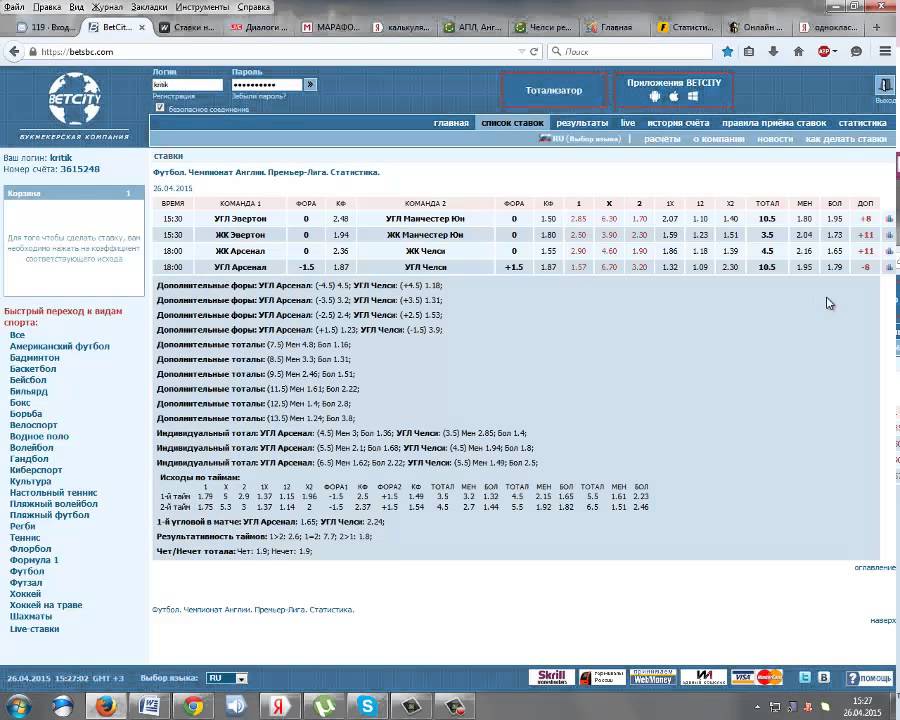This screenshot has width=900, height=720.
Task: Open история счёта tab
Action: 678,123
